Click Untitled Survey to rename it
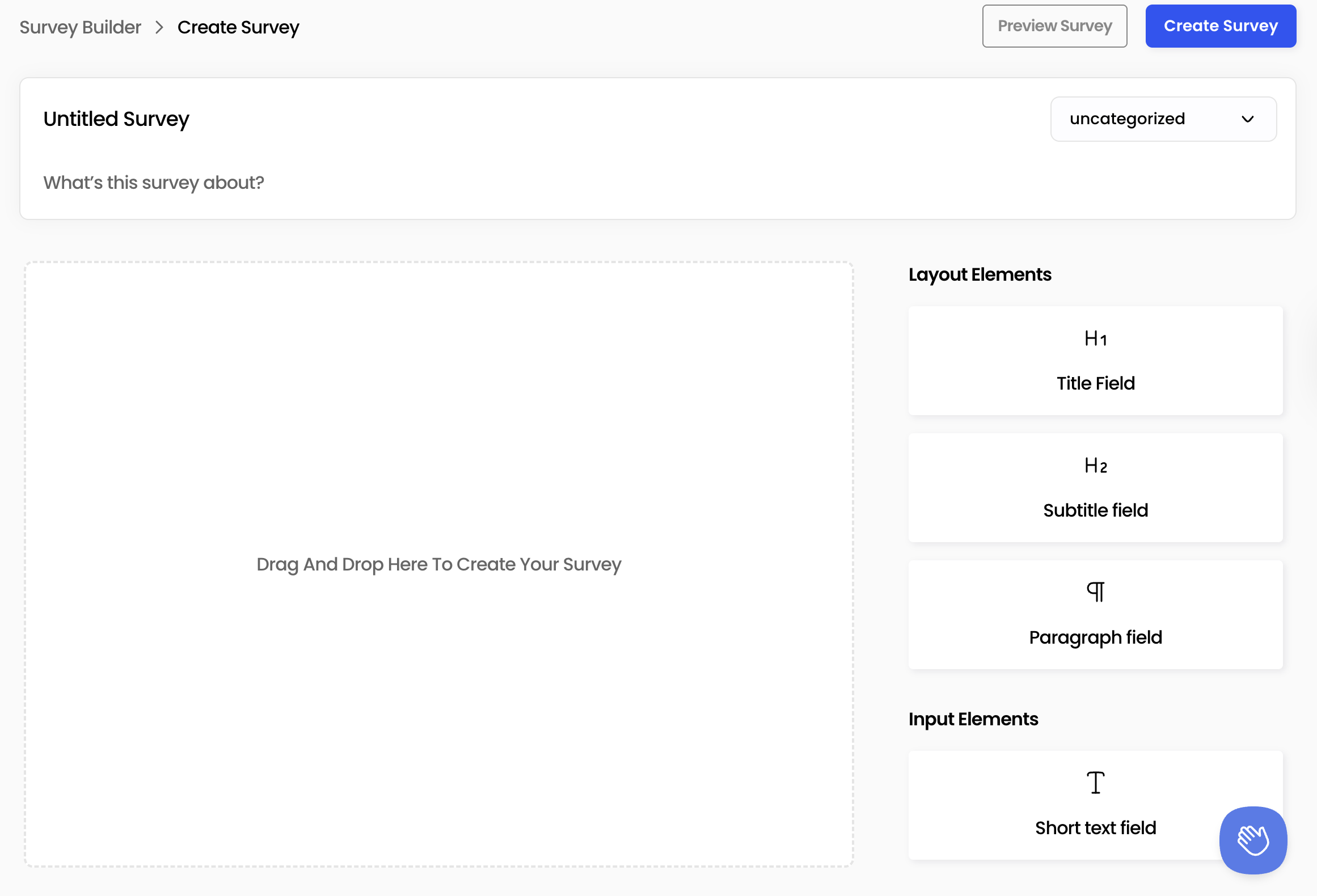The height and width of the screenshot is (896, 1317). coord(116,119)
